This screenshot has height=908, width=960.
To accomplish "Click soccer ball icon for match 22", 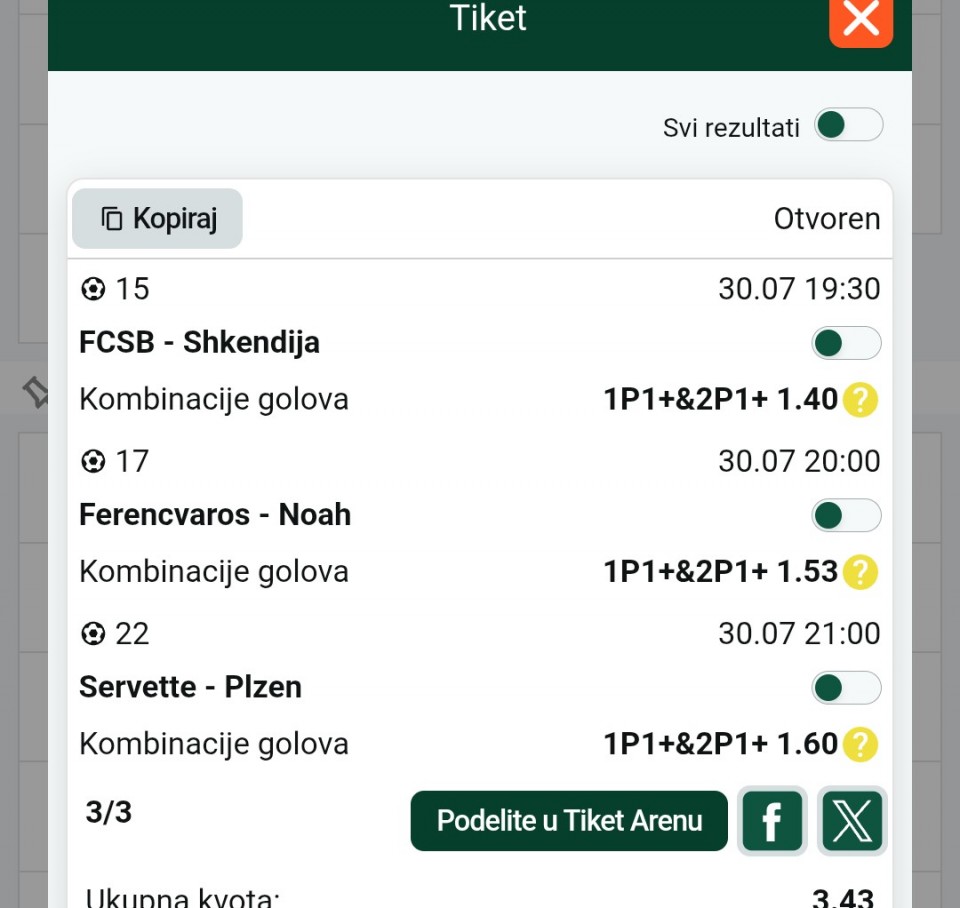I will [93, 634].
